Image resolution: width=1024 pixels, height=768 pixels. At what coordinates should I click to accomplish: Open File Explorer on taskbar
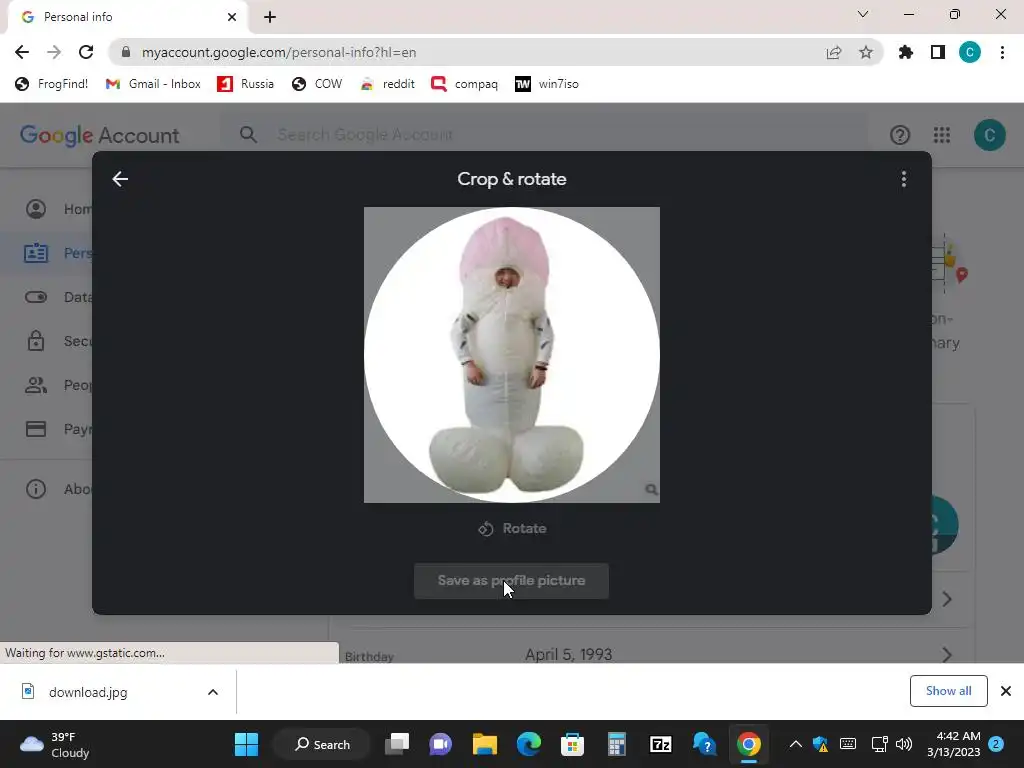485,744
